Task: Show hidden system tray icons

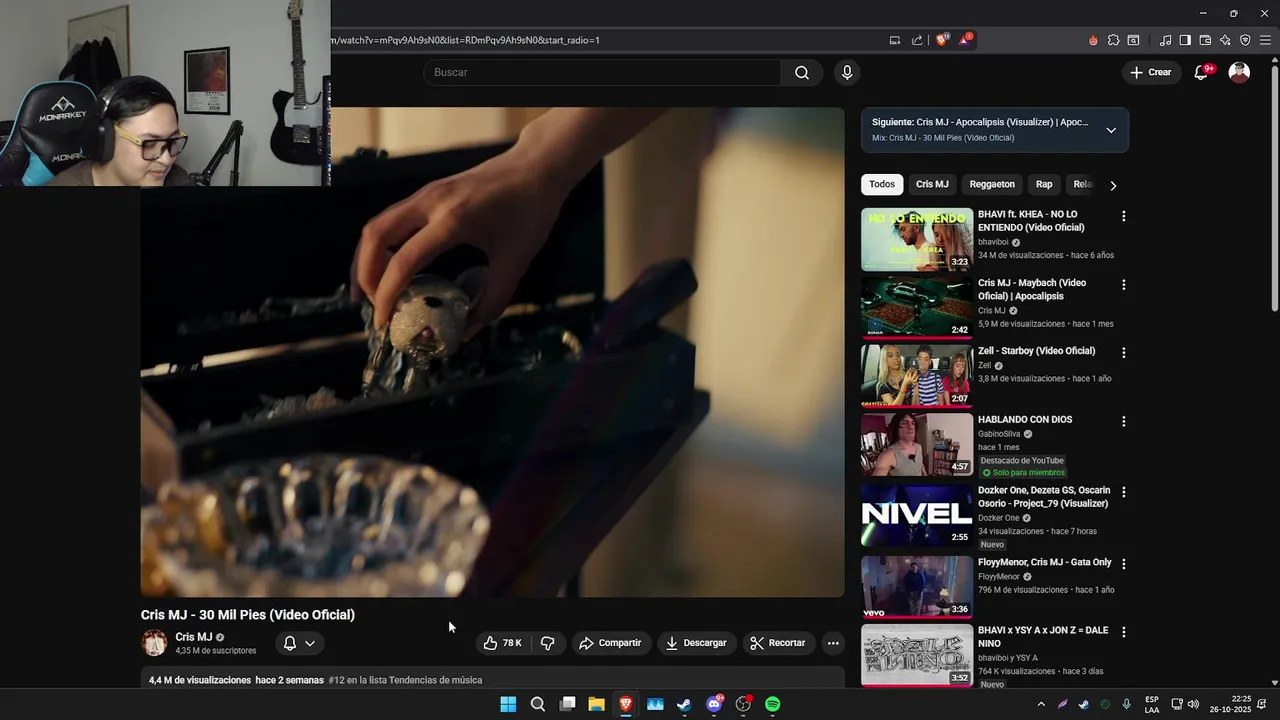Action: click(1041, 704)
